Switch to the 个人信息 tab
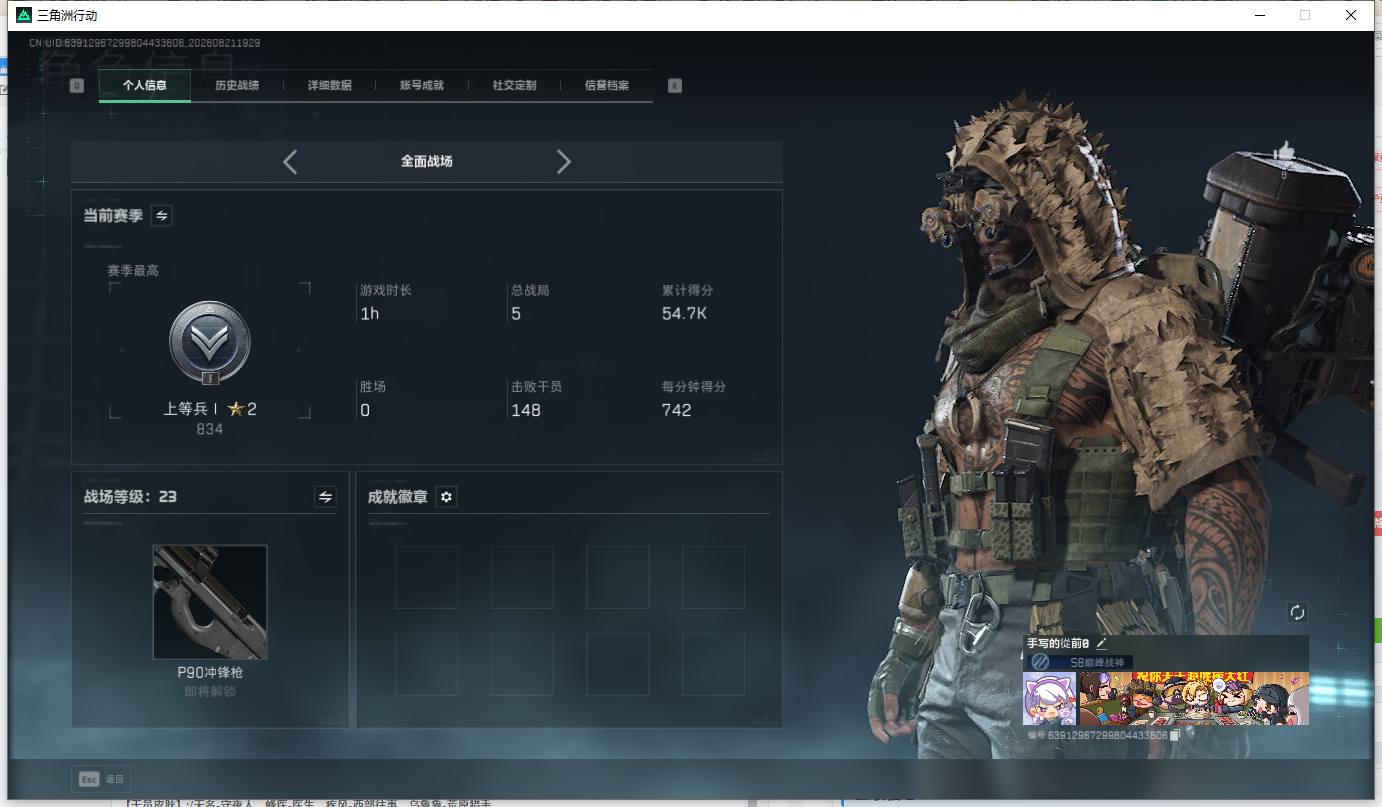1382x807 pixels. (x=145, y=85)
